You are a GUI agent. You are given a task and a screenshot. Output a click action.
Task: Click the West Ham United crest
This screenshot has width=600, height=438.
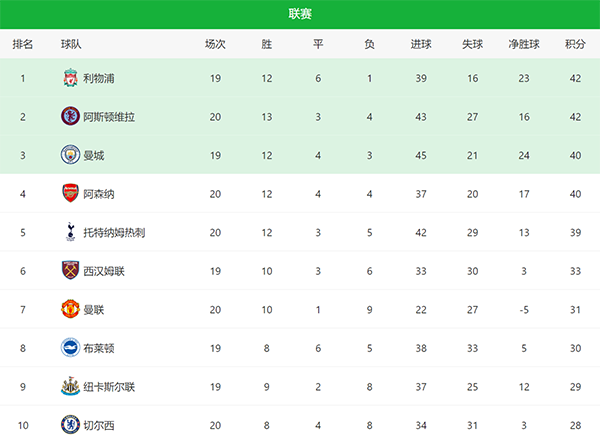coord(70,271)
